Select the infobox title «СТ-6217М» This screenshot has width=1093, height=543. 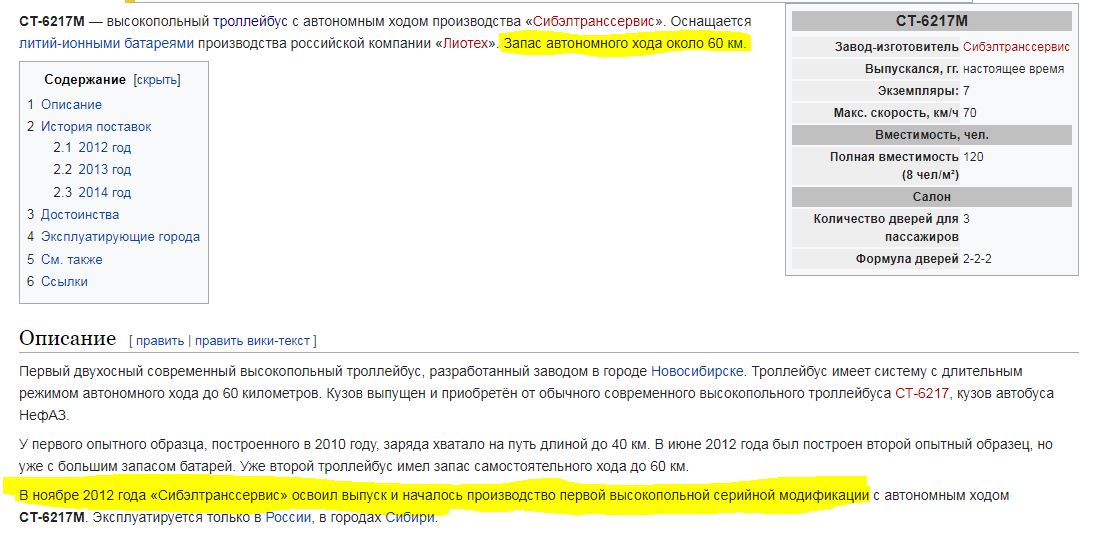pos(932,22)
